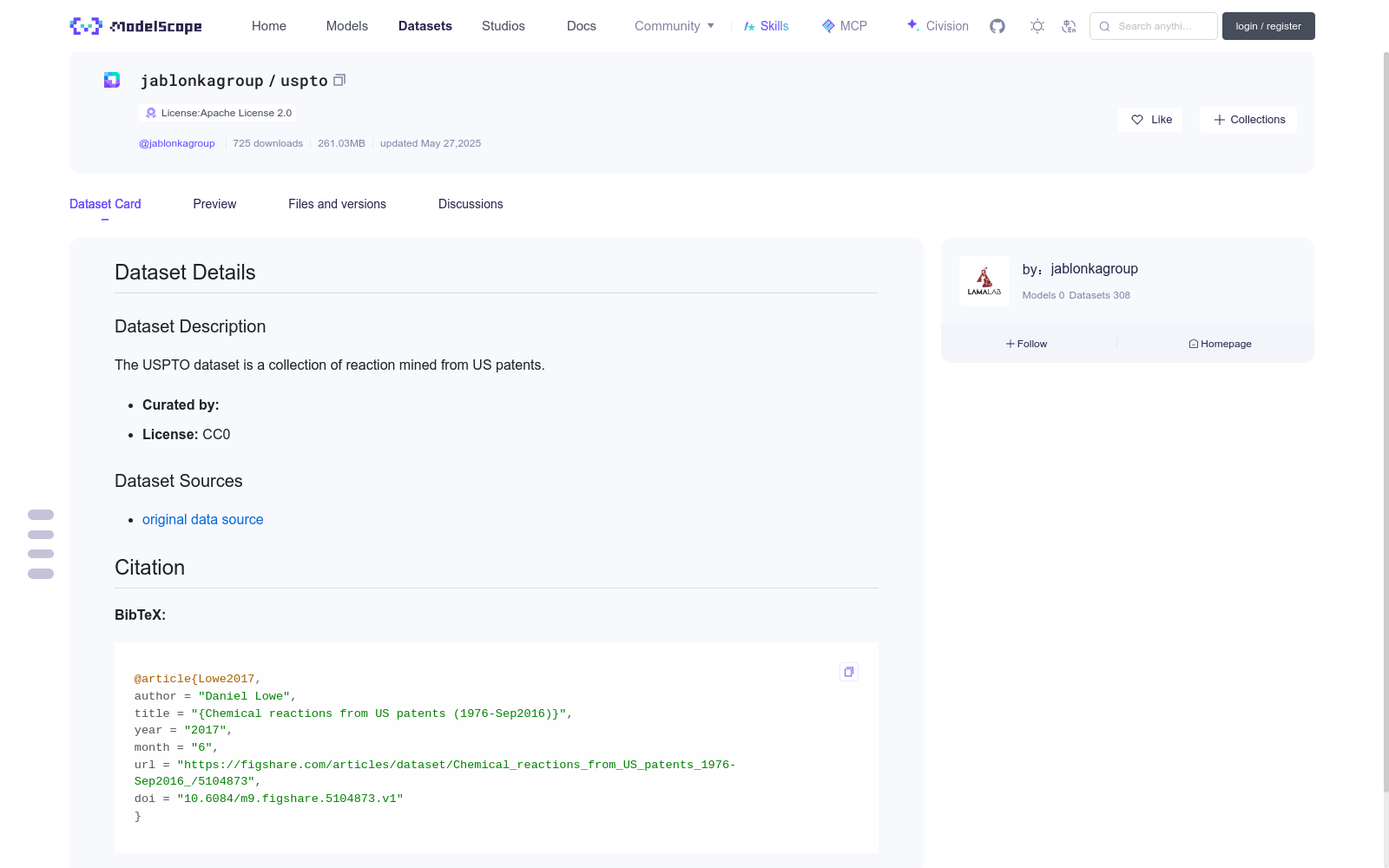Click the license badge icon
Viewport: 1389px width, 868px height.
click(151, 113)
